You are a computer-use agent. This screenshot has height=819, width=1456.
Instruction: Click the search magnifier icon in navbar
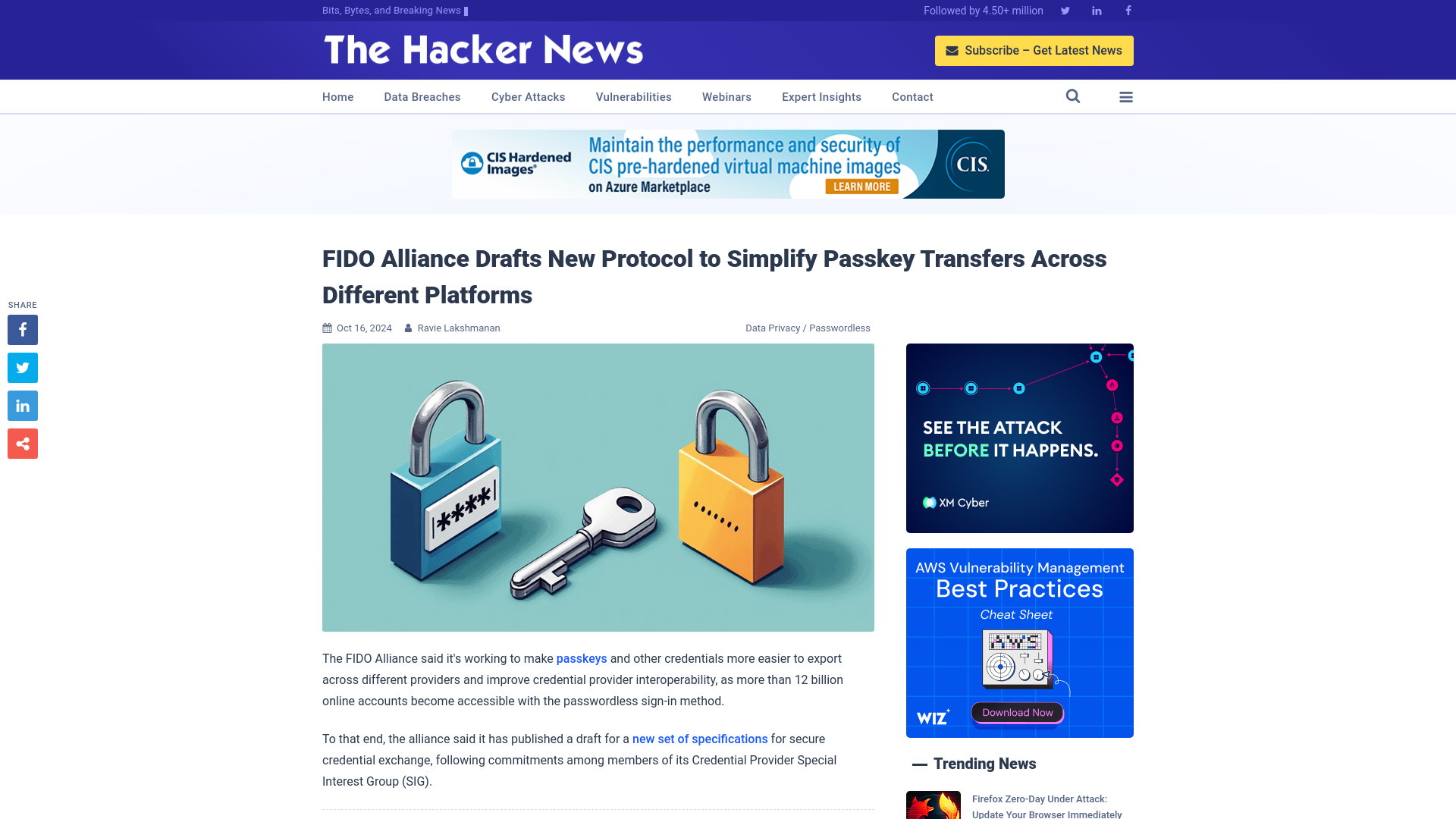[1073, 96]
